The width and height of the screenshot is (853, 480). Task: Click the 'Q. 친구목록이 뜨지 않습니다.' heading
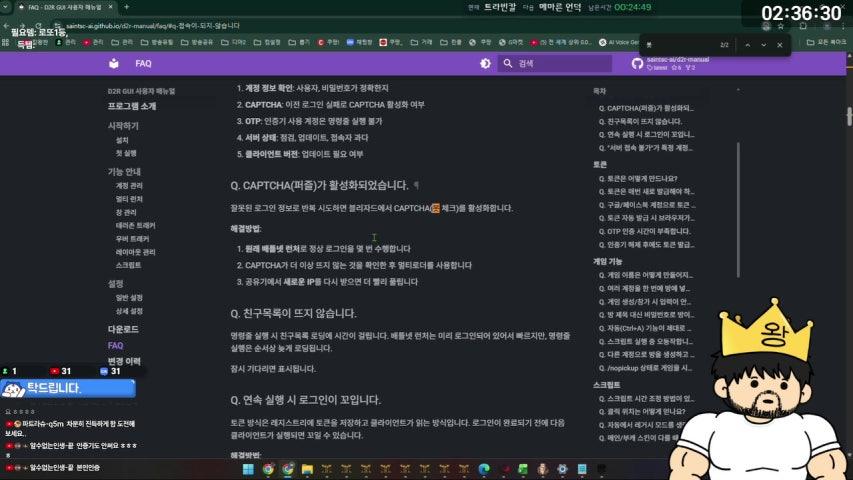(293, 313)
